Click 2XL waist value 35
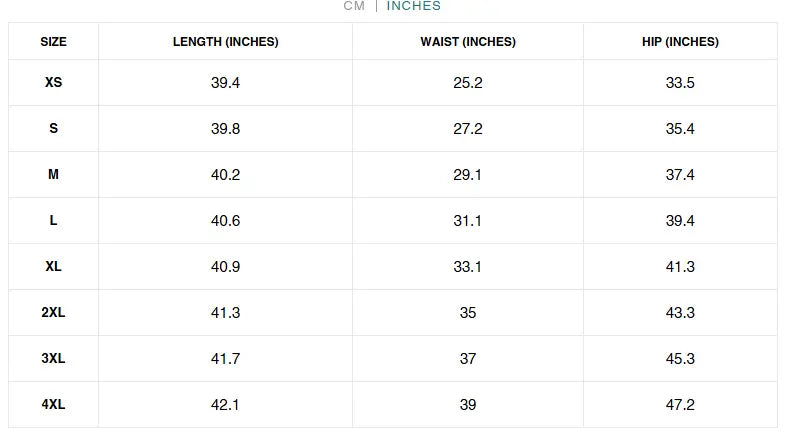786x438 pixels. (x=468, y=313)
